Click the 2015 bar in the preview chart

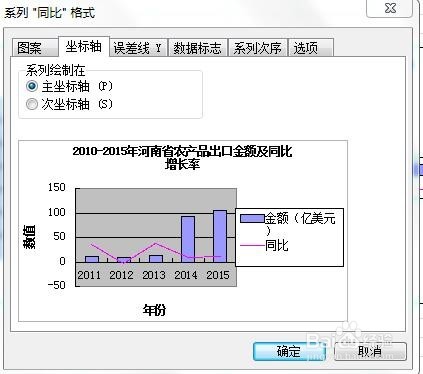tap(220, 236)
